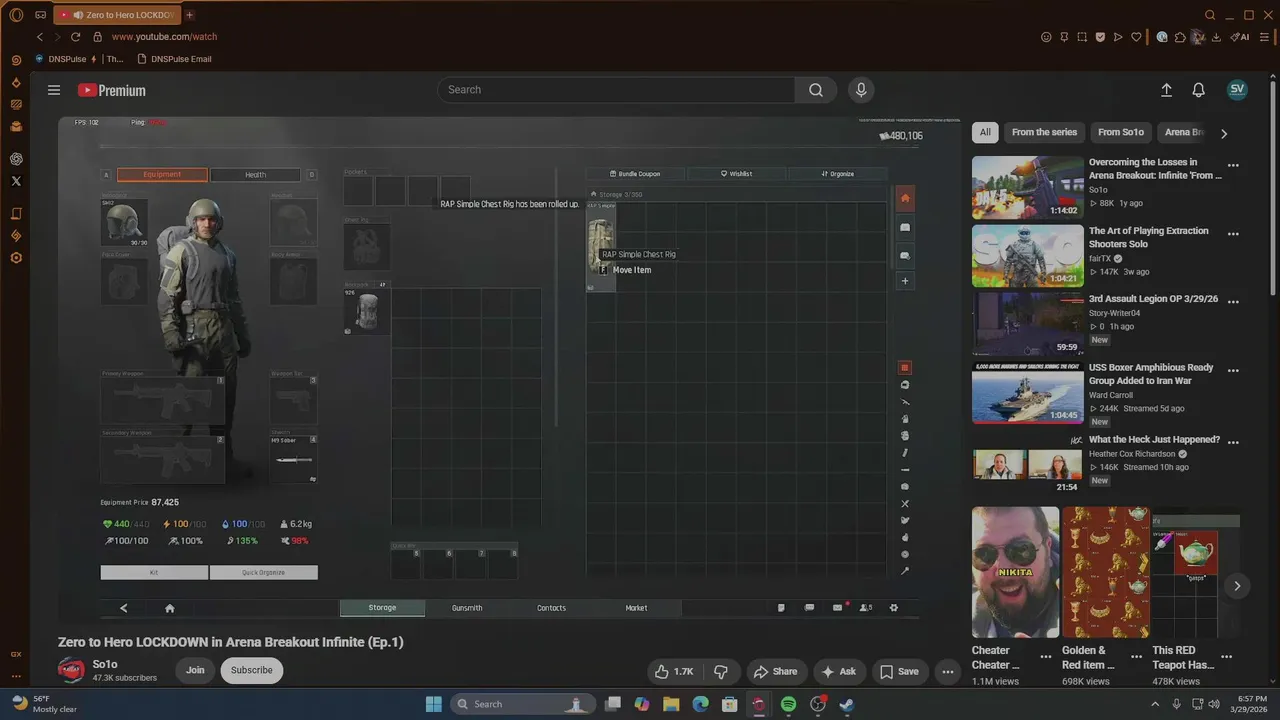1280x720 pixels.
Task: Click the game Quick Organize button
Action: pyautogui.click(x=264, y=573)
